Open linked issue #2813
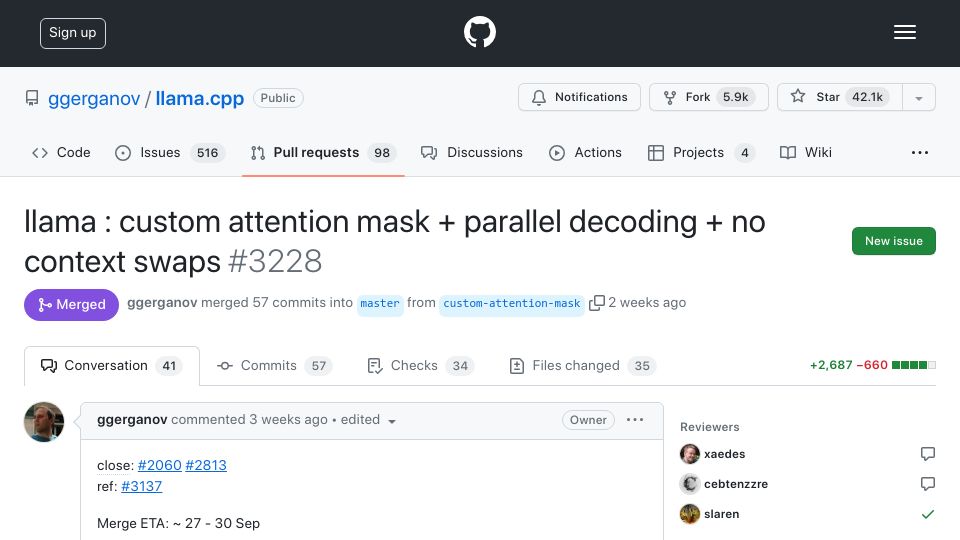The width and height of the screenshot is (960, 540). [206, 465]
